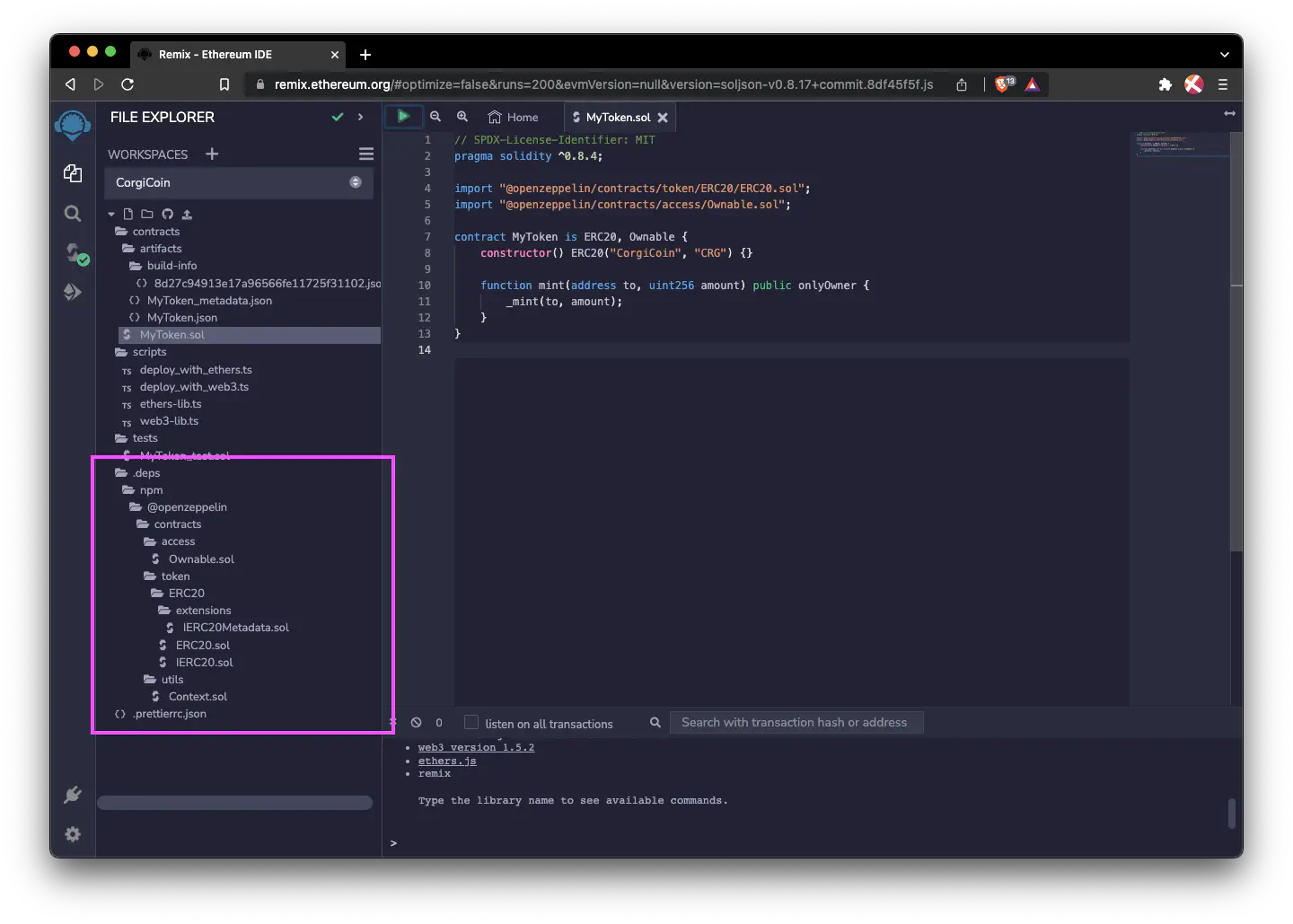Open the File Explorer sidebar icon

point(73,173)
